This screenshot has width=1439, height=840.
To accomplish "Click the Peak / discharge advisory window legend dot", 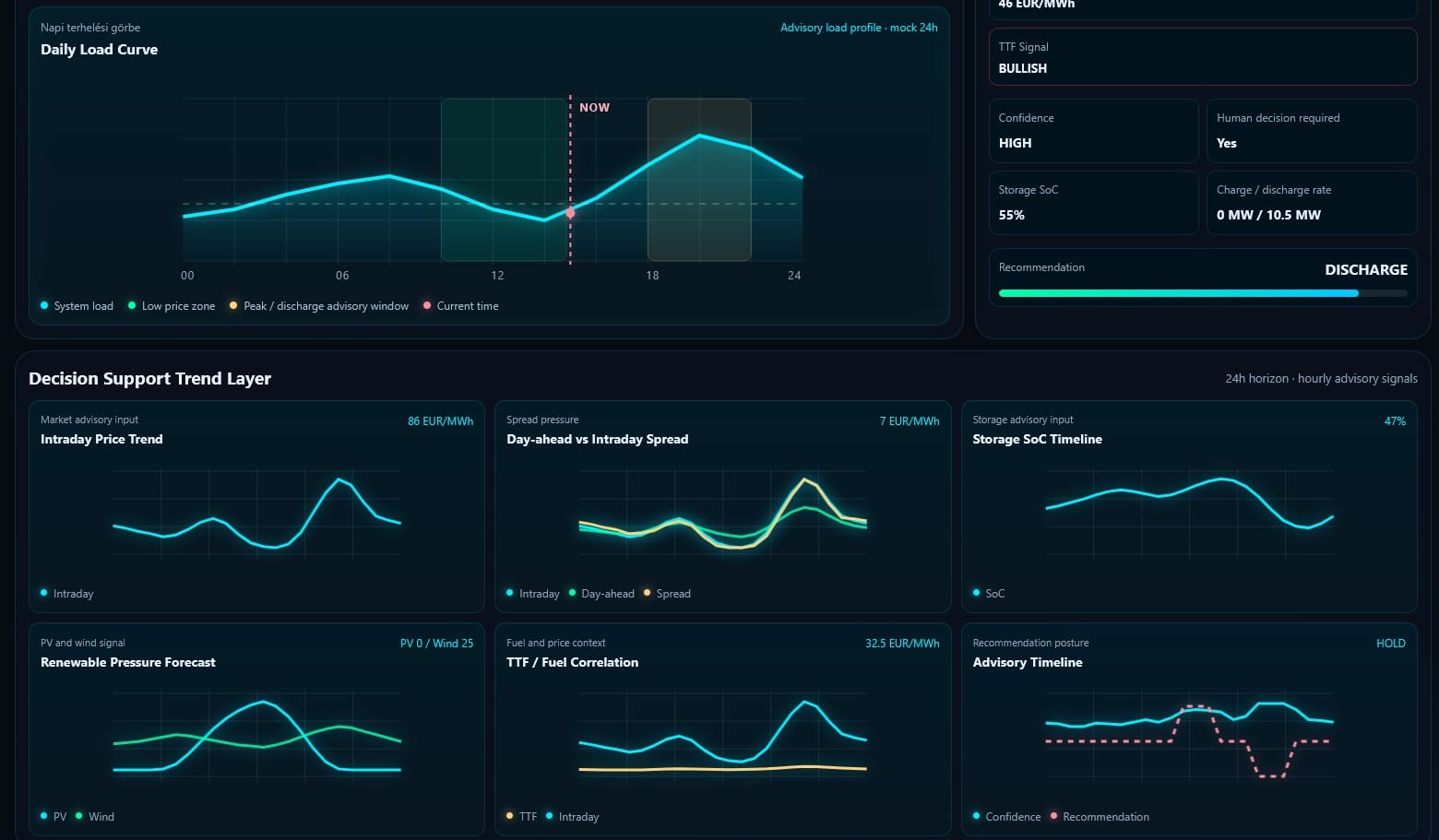I will pos(233,305).
